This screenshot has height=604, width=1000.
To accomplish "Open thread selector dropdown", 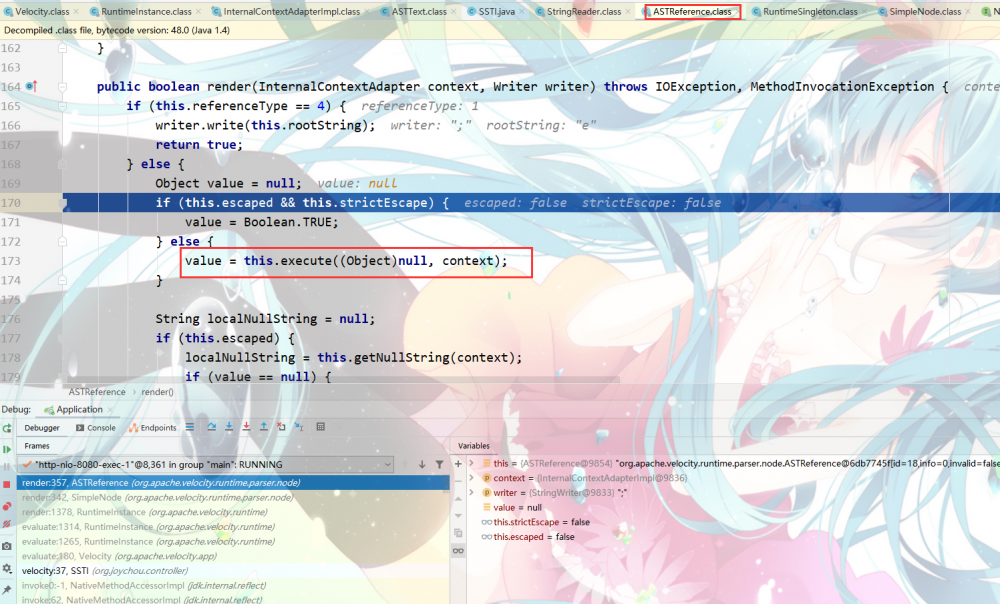I will click(388, 464).
